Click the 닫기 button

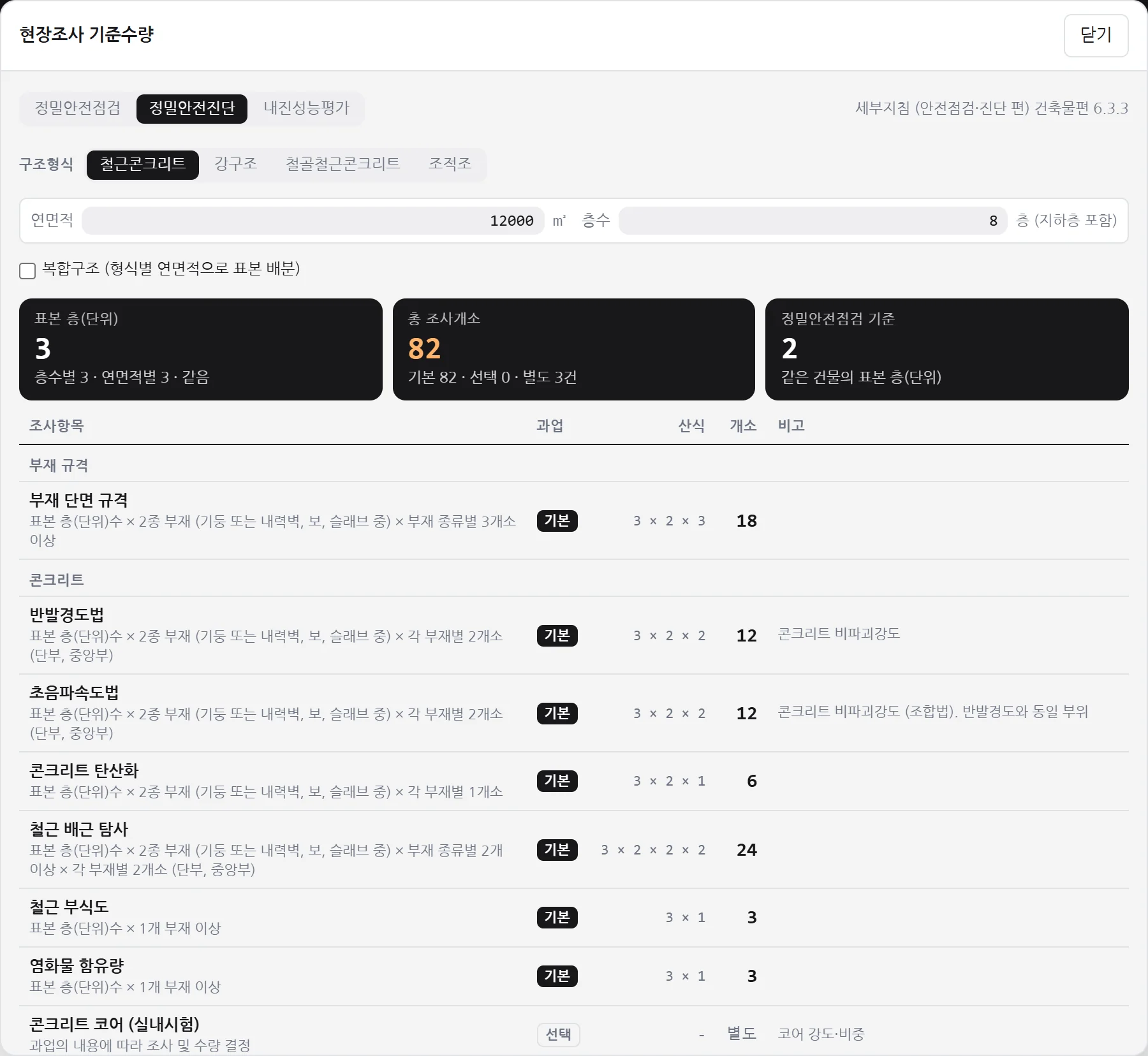click(x=1096, y=35)
